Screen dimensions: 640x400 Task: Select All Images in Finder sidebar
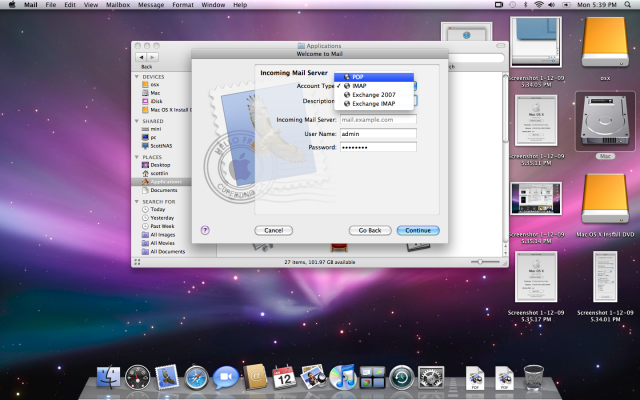click(x=161, y=235)
